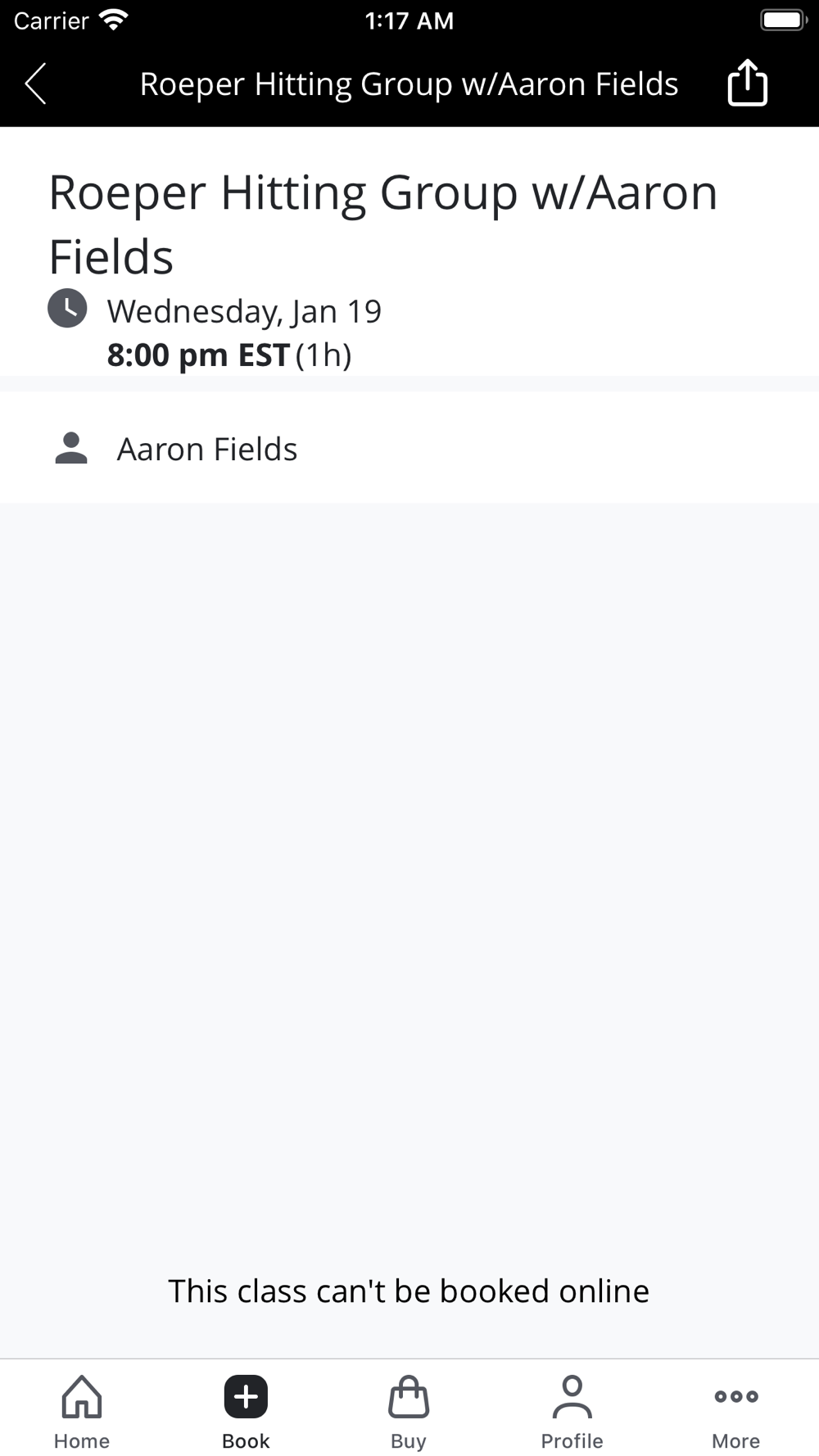Switch to the Book tab label
Image resolution: width=819 pixels, height=1456 pixels.
(246, 1441)
